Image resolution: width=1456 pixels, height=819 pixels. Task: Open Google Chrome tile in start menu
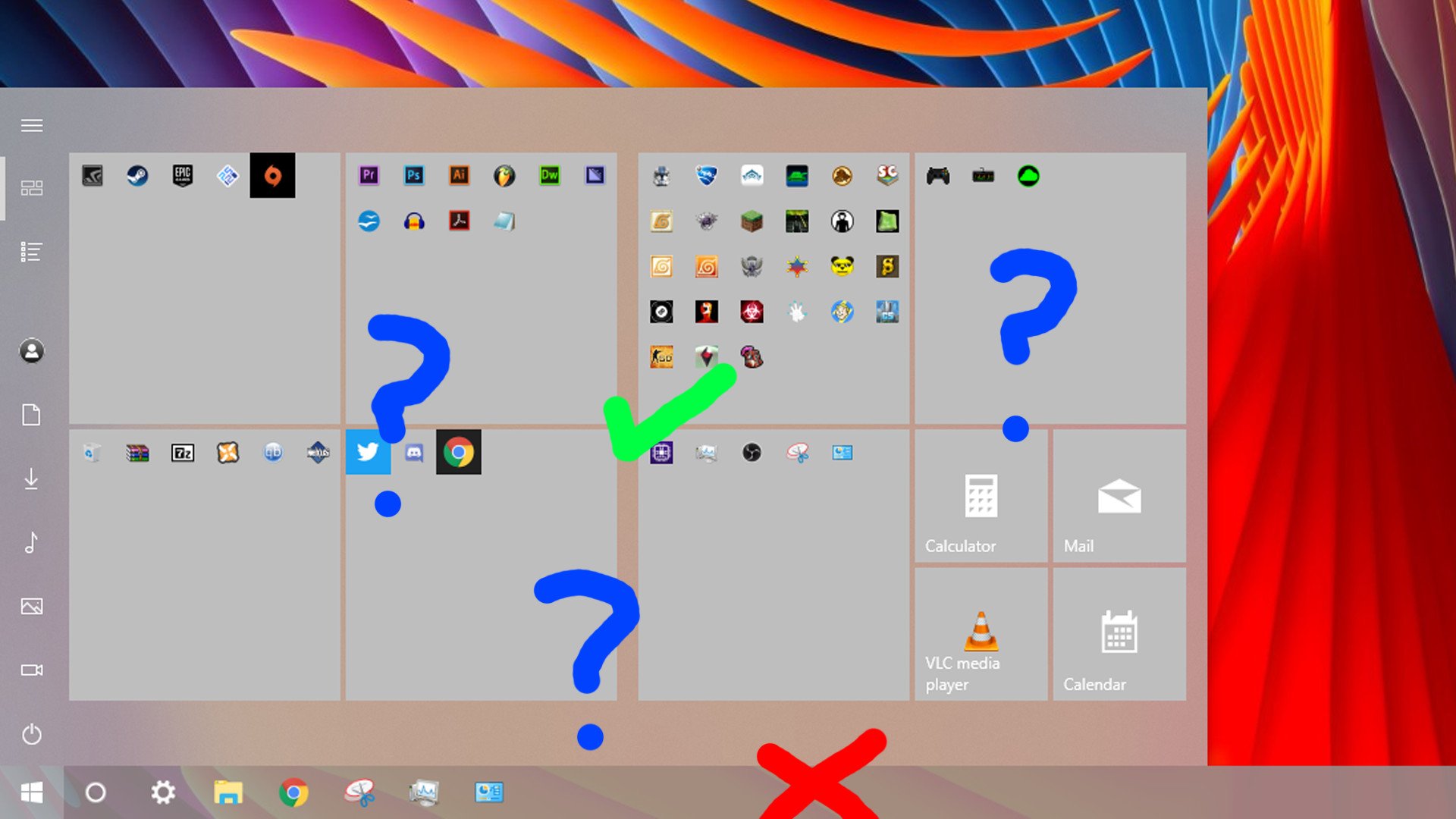(x=459, y=452)
